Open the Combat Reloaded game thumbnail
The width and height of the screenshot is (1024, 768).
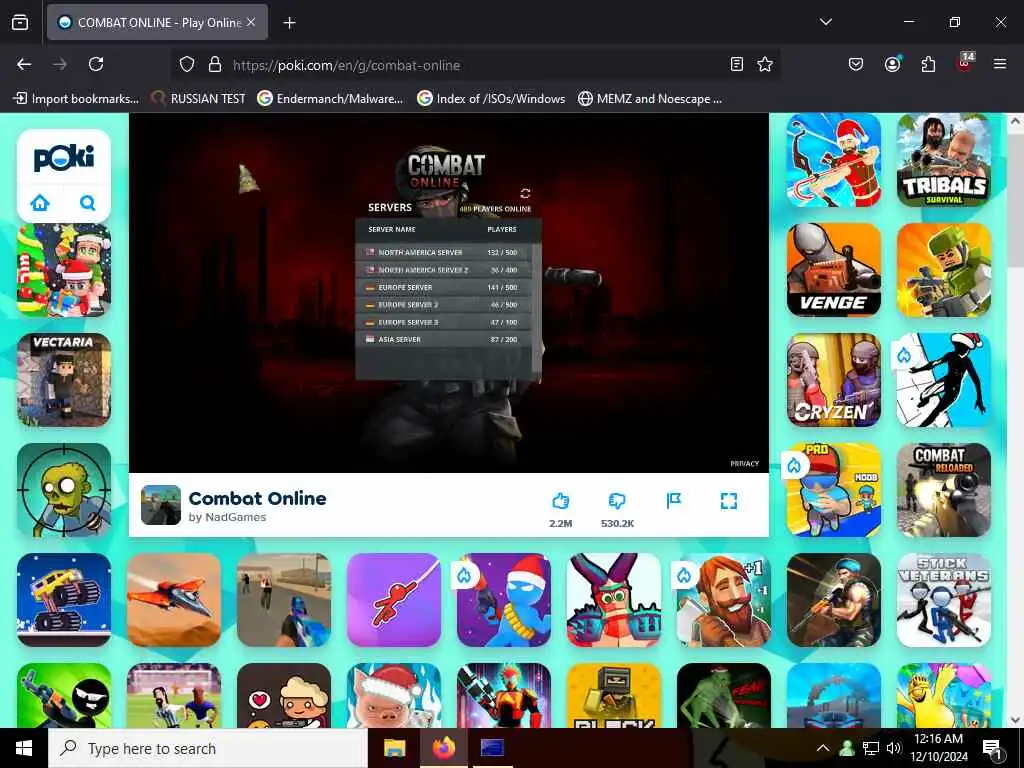point(944,490)
